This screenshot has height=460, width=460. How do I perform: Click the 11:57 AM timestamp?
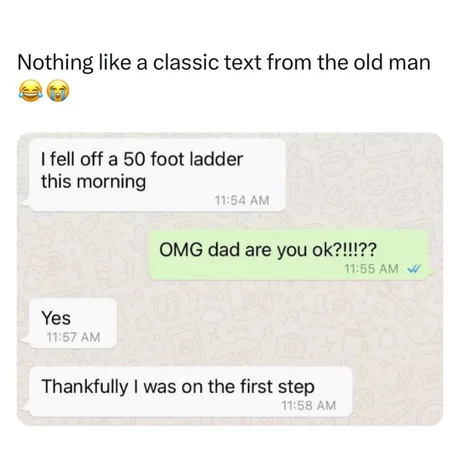73,337
